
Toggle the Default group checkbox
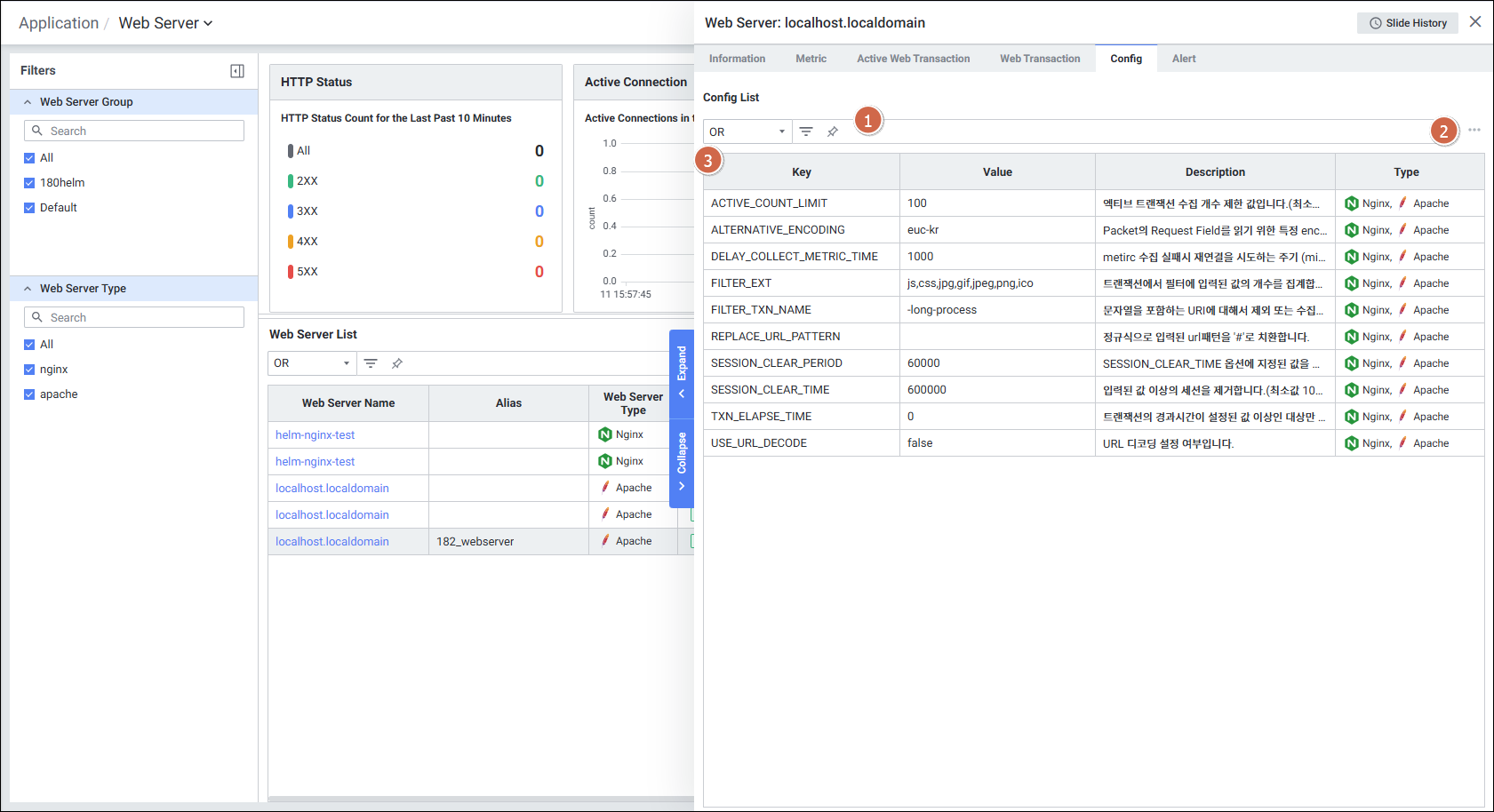(29, 208)
